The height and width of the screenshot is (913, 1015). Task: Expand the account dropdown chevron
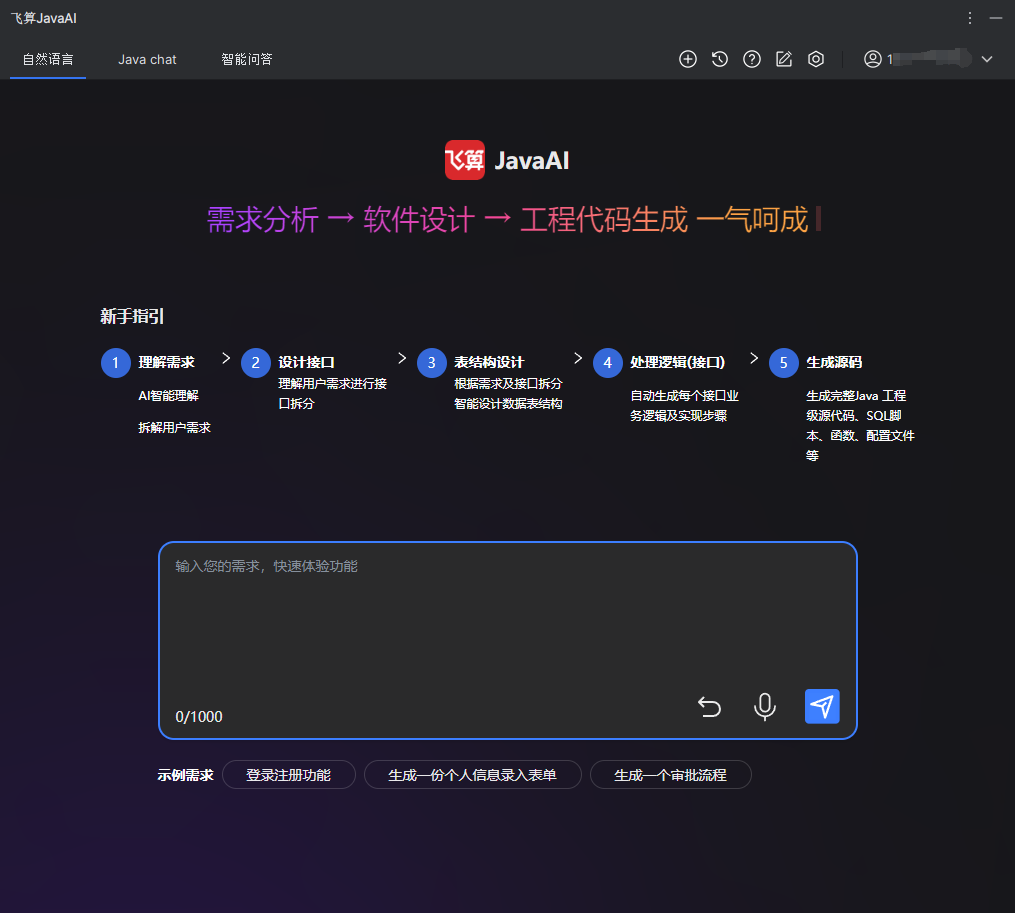pos(987,60)
